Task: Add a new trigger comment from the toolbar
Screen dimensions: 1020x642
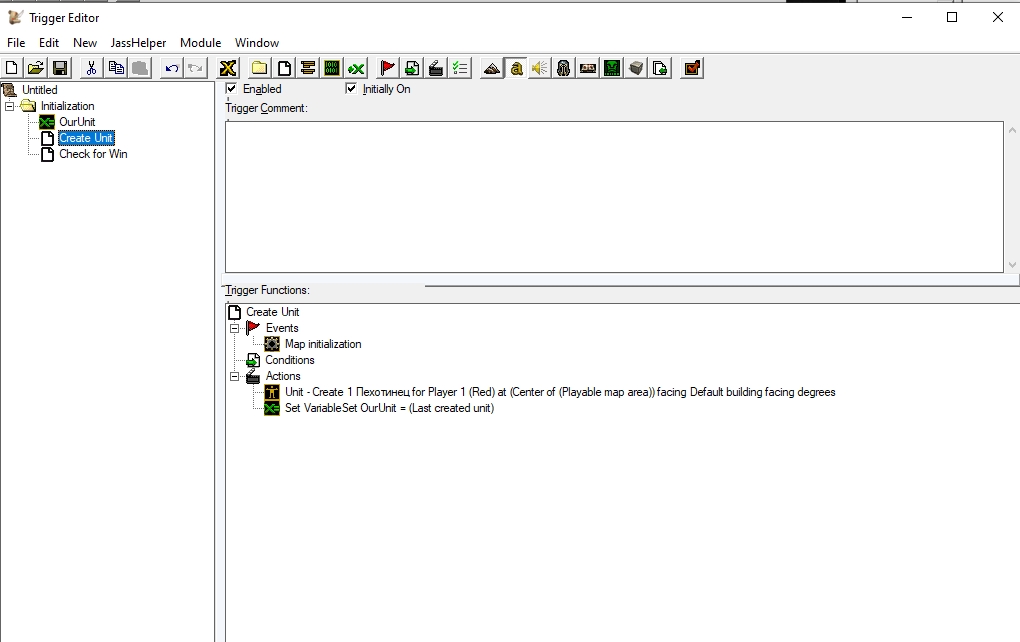Action: tap(308, 68)
